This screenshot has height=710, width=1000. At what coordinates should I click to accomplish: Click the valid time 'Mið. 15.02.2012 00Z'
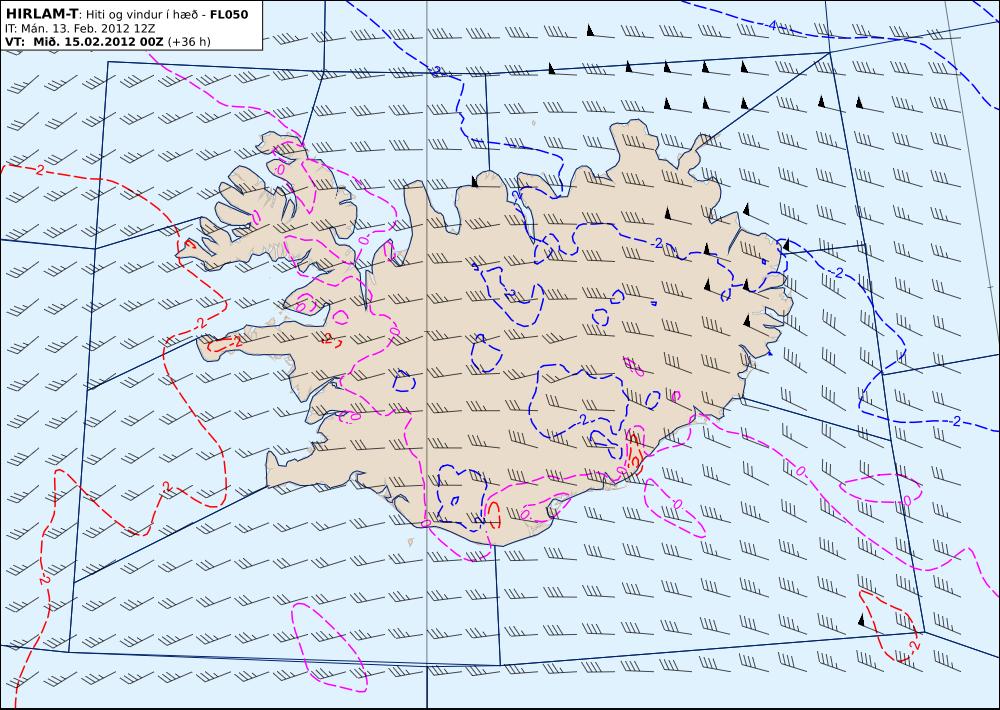point(98,42)
